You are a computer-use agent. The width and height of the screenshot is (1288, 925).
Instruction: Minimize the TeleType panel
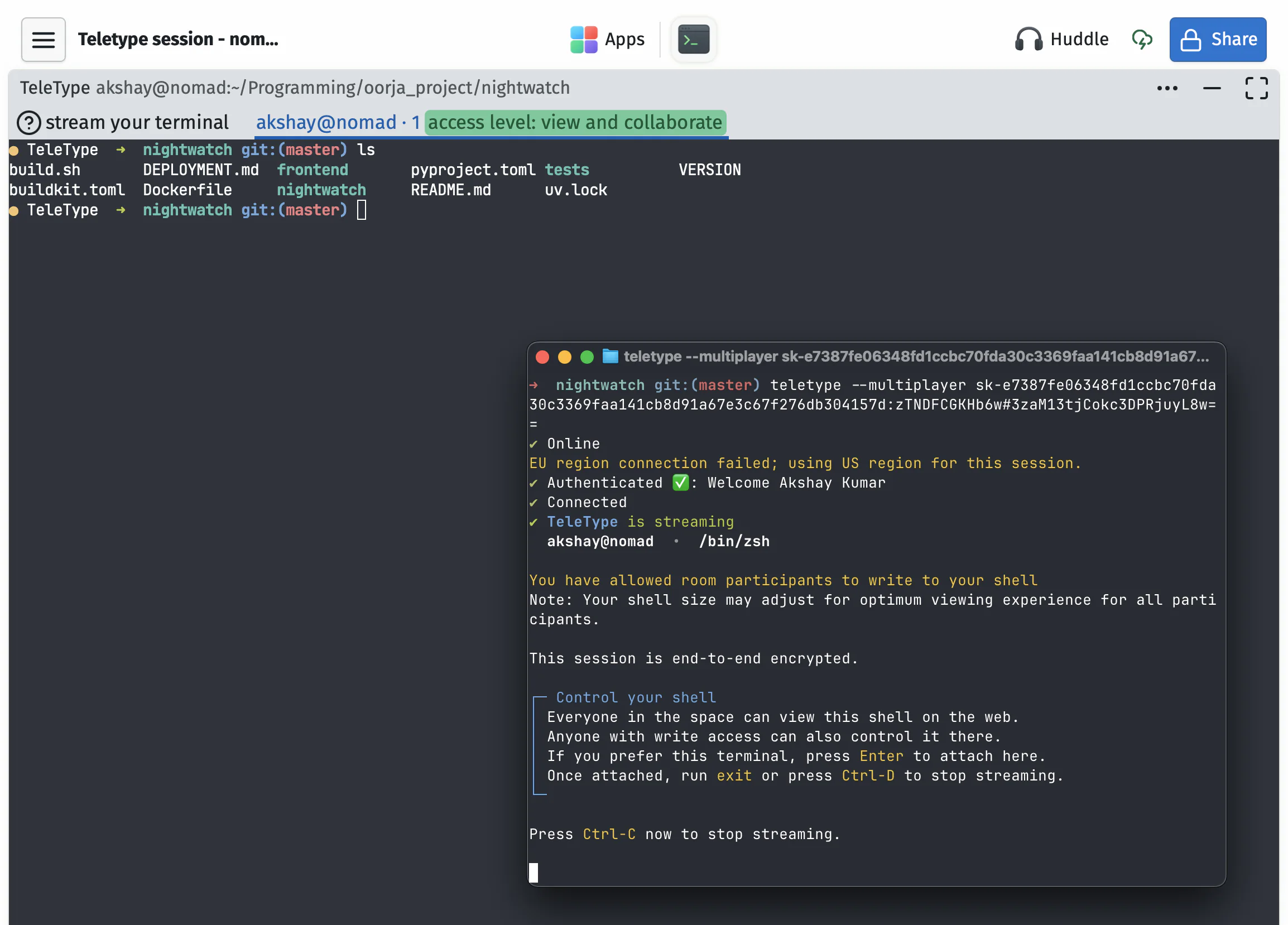pyautogui.click(x=1212, y=88)
